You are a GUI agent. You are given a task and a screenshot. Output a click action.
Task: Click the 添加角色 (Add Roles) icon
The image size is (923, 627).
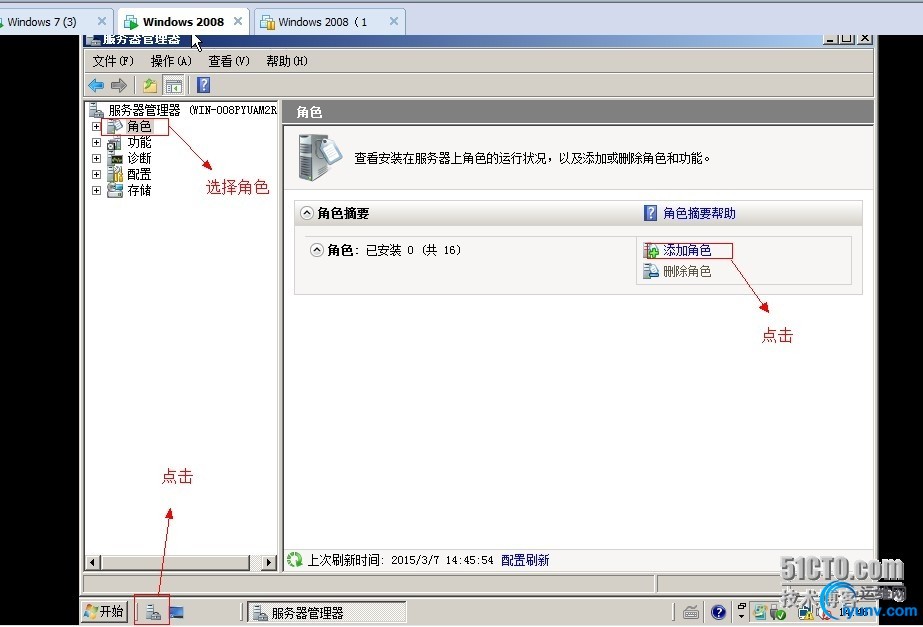pyautogui.click(x=651, y=251)
